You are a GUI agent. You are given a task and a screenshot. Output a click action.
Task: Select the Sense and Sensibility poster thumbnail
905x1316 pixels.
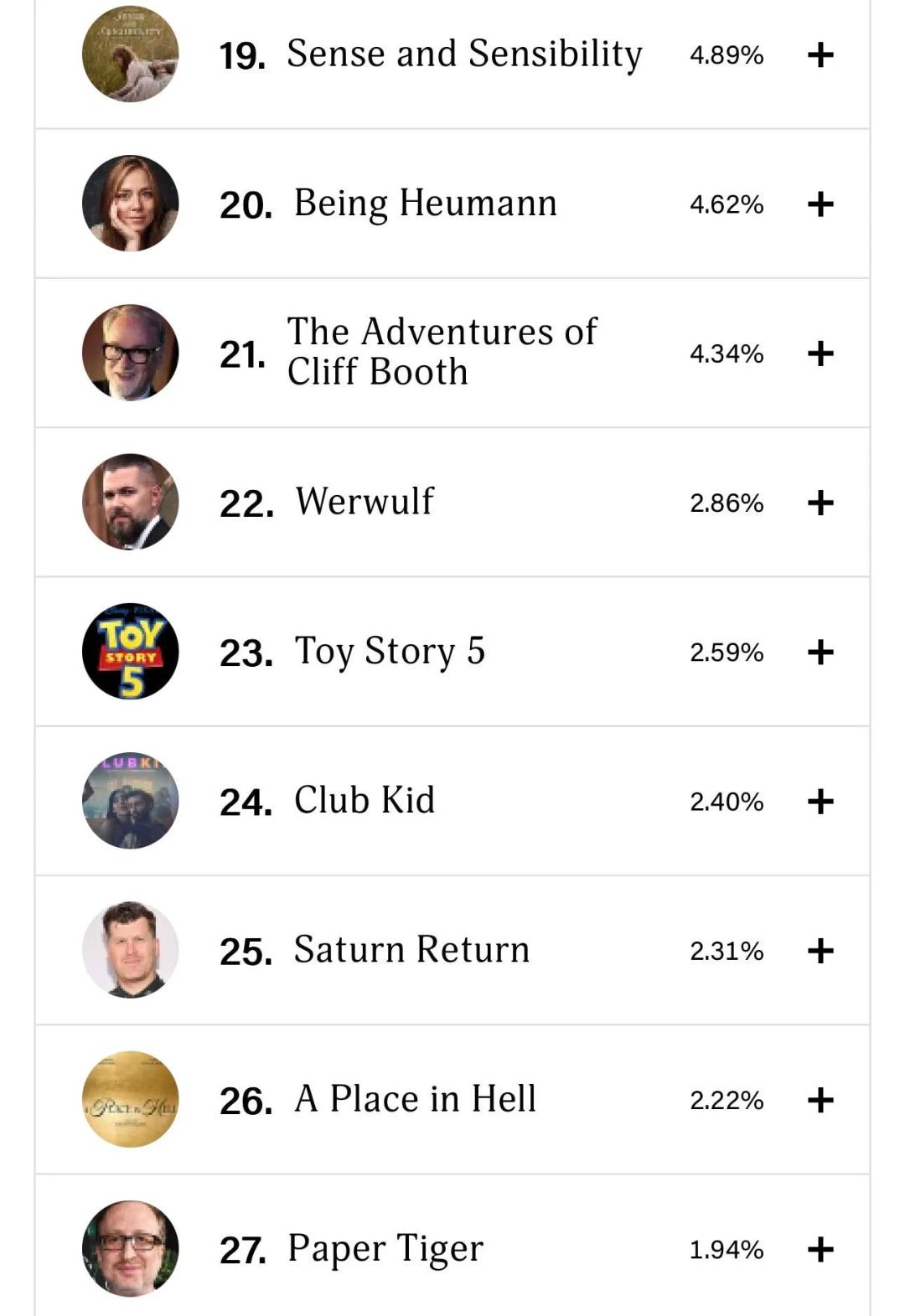pos(131,54)
